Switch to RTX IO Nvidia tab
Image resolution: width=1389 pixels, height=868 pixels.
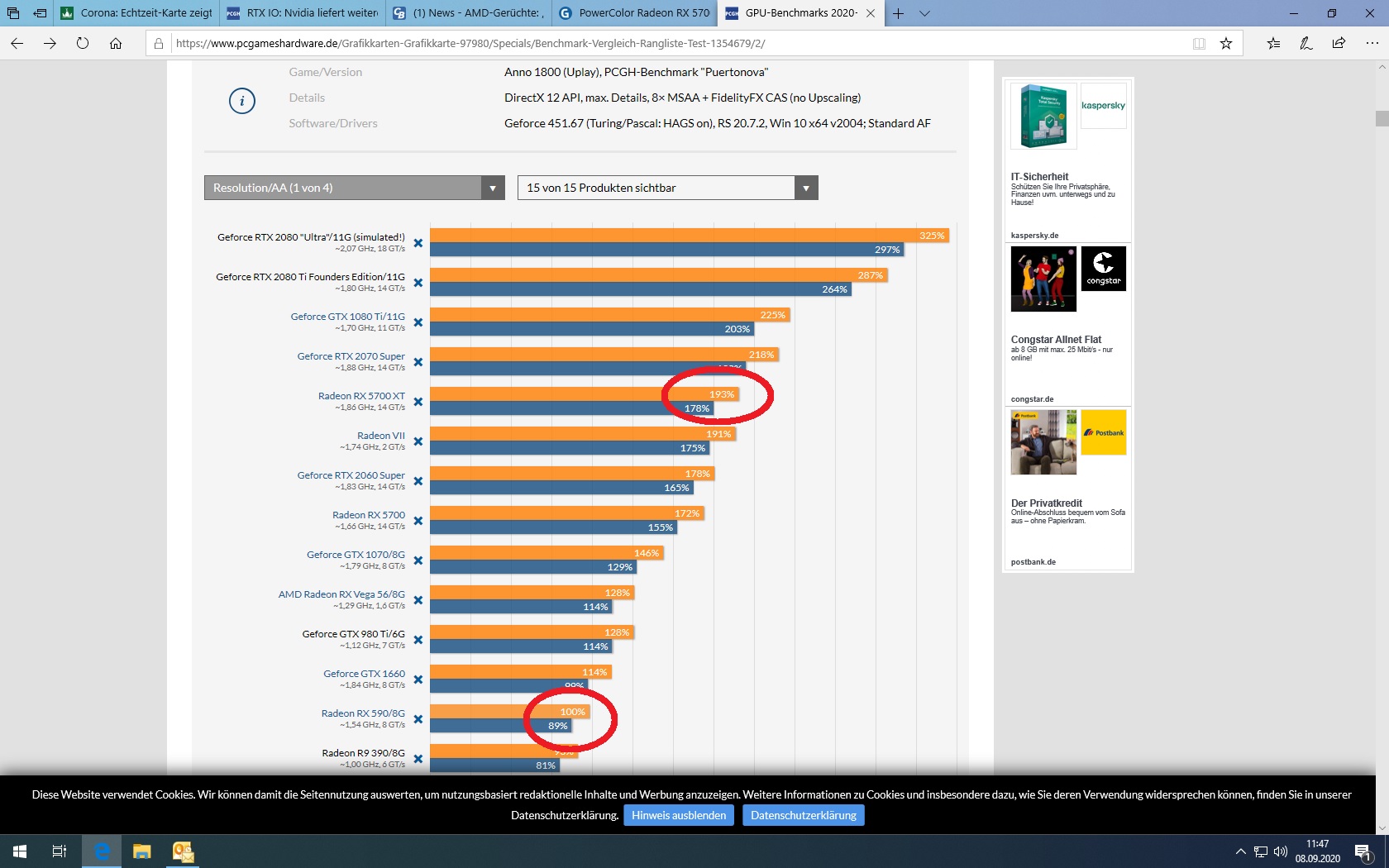pos(303,13)
